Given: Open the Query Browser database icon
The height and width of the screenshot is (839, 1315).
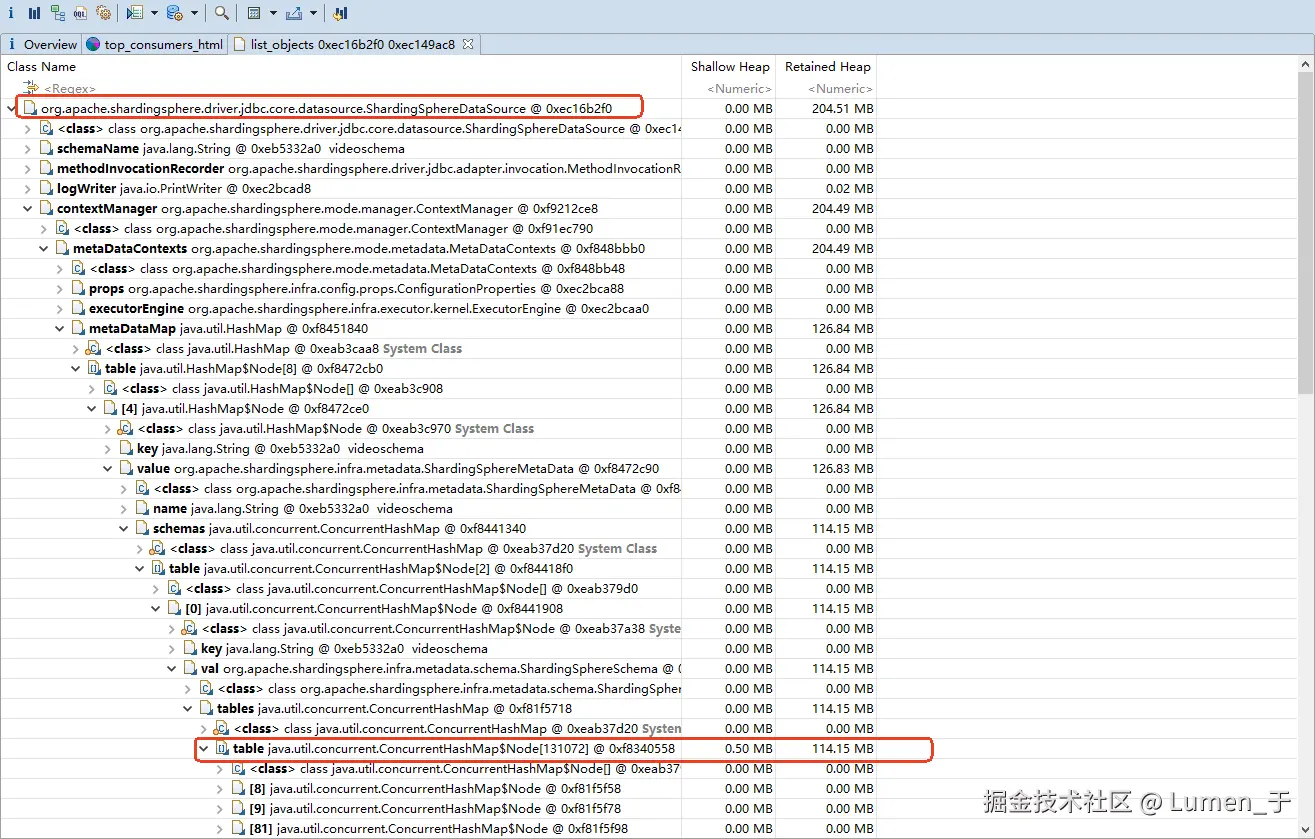Looking at the screenshot, I should click(174, 13).
